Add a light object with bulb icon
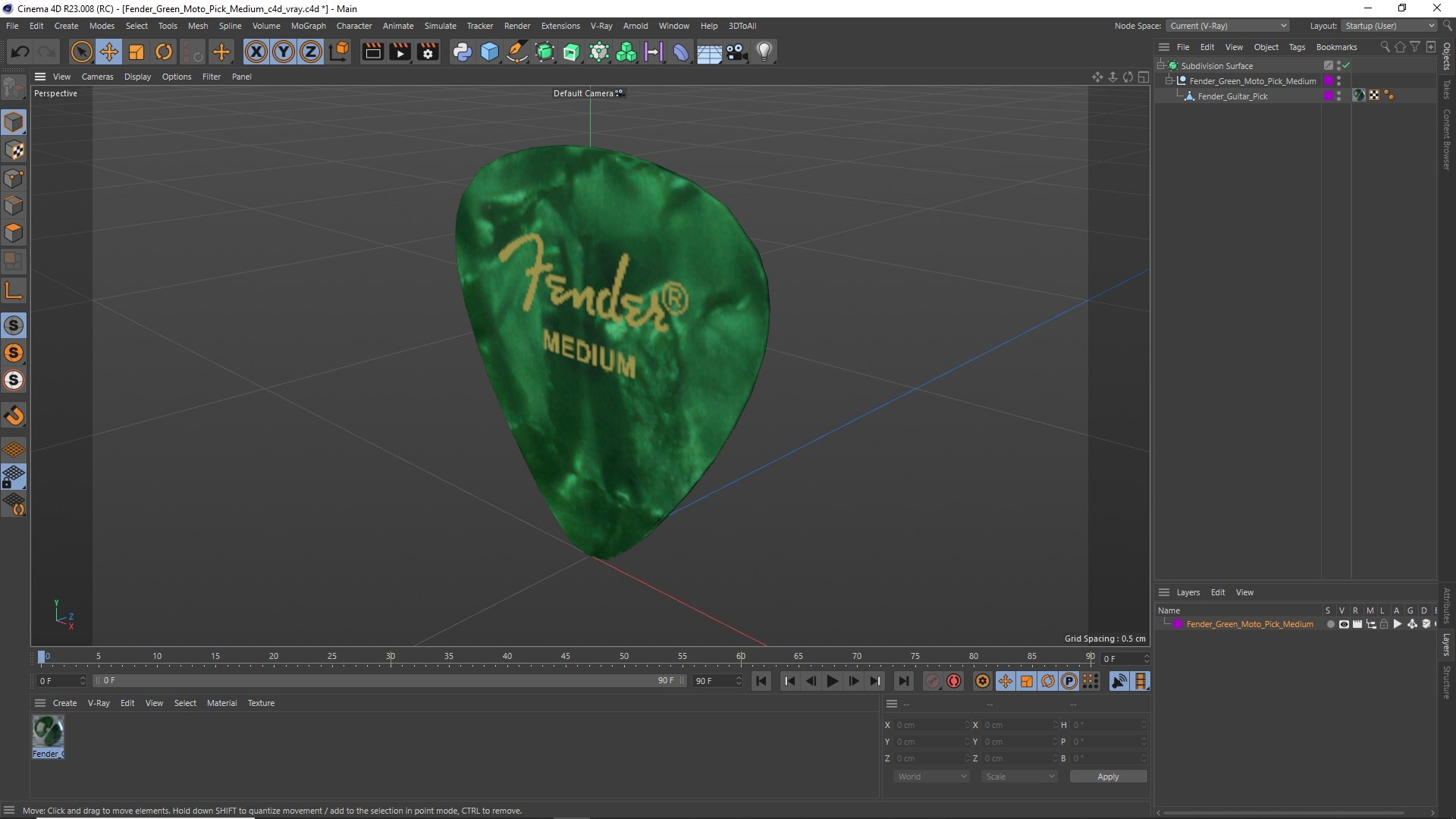 click(764, 52)
